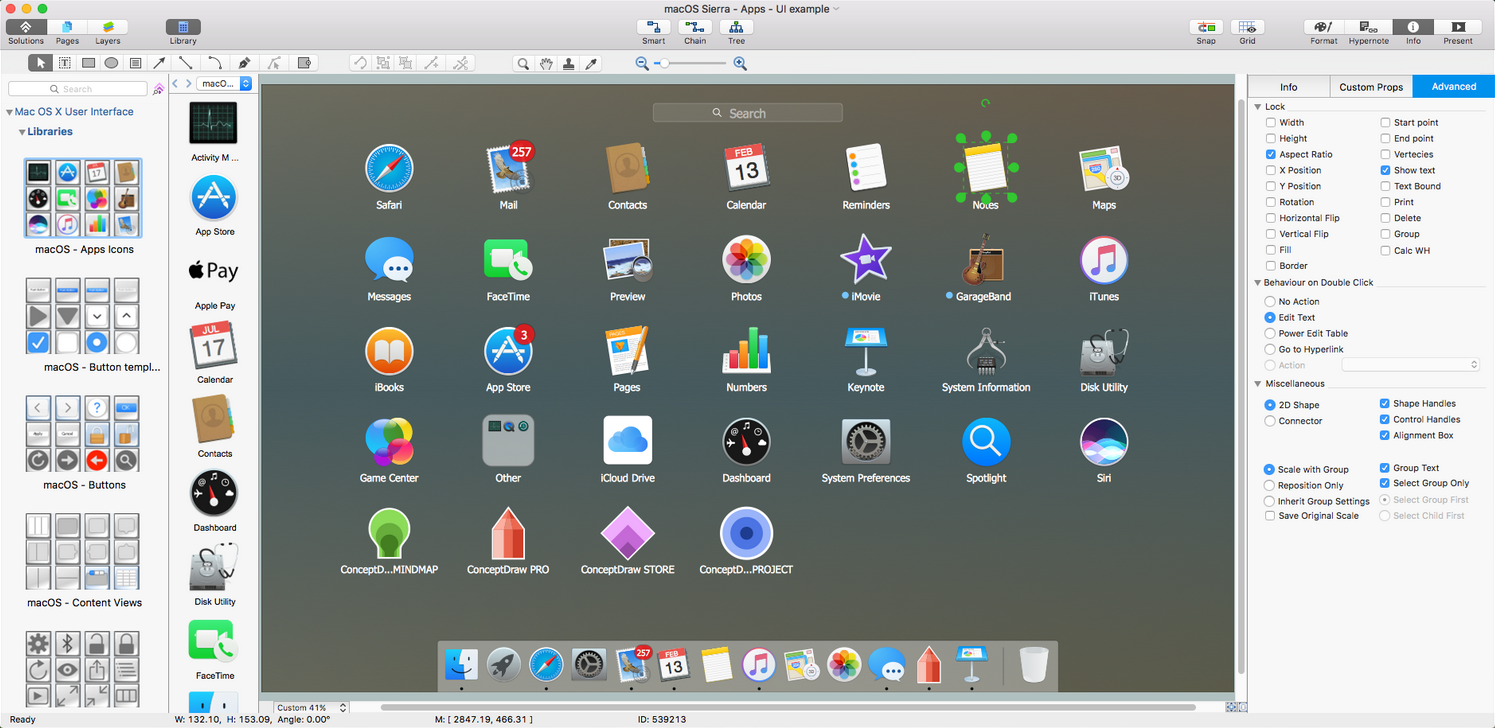The image size is (1495, 728).
Task: Toggle the Grid button
Action: (1247, 27)
